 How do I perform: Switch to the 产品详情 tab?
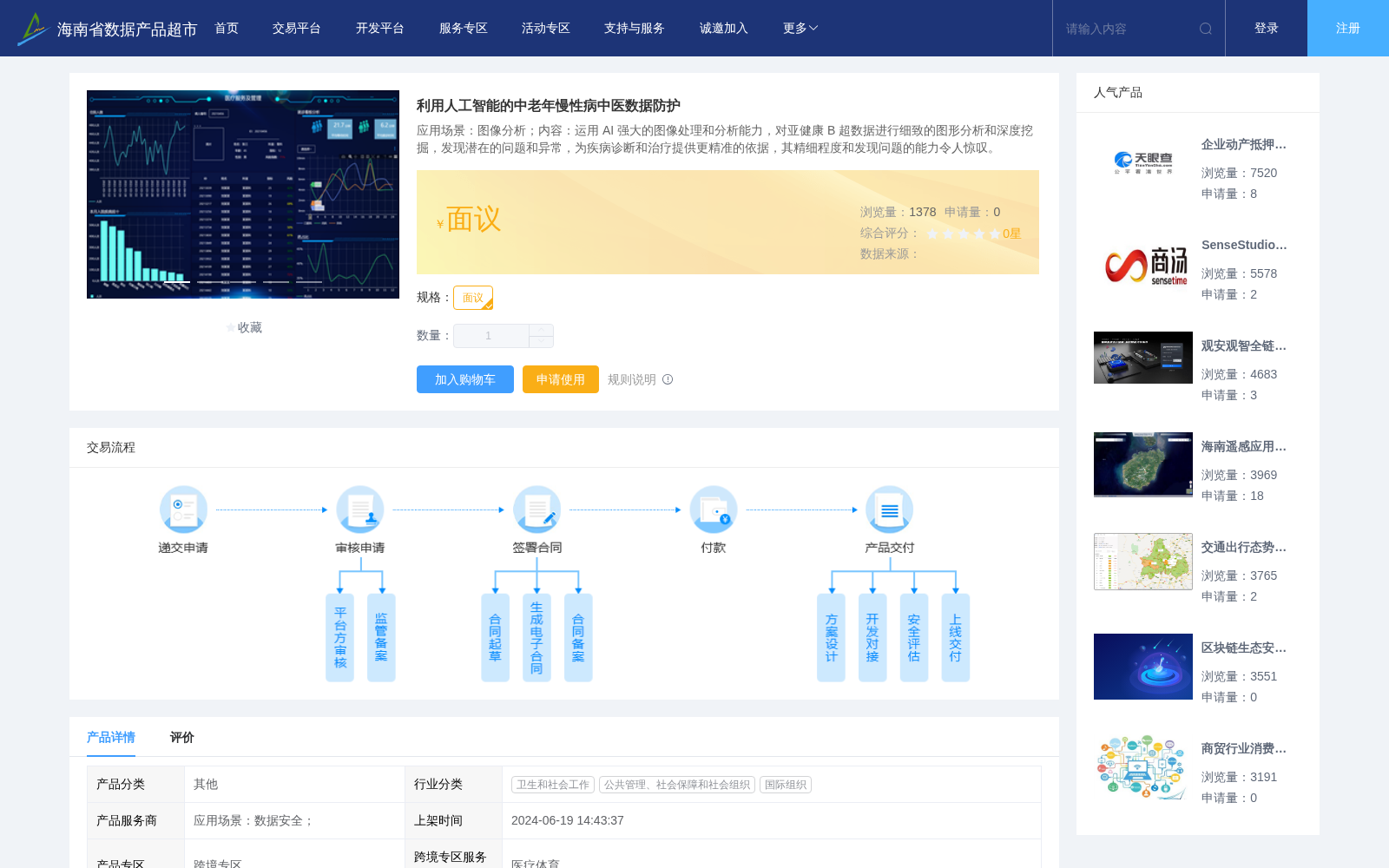pos(111,737)
